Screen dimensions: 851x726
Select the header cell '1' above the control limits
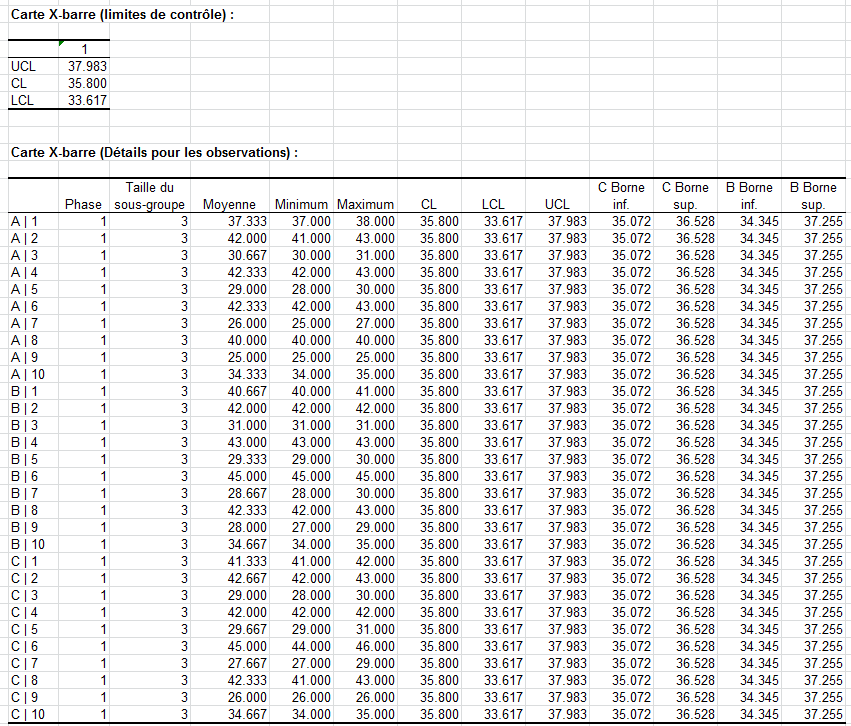(x=85, y=49)
